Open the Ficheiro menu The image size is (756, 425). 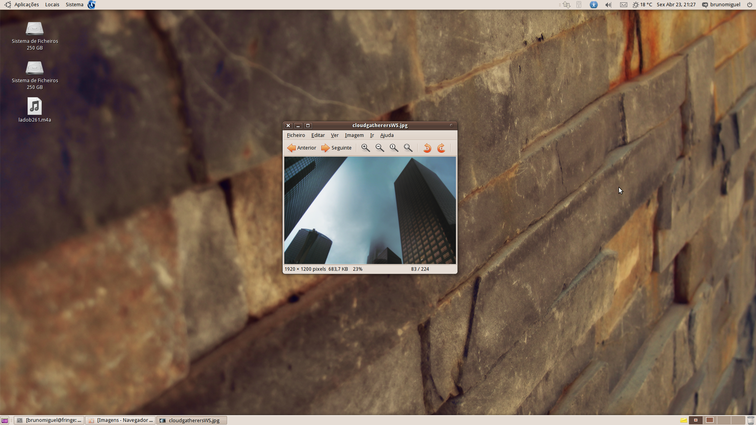296,135
